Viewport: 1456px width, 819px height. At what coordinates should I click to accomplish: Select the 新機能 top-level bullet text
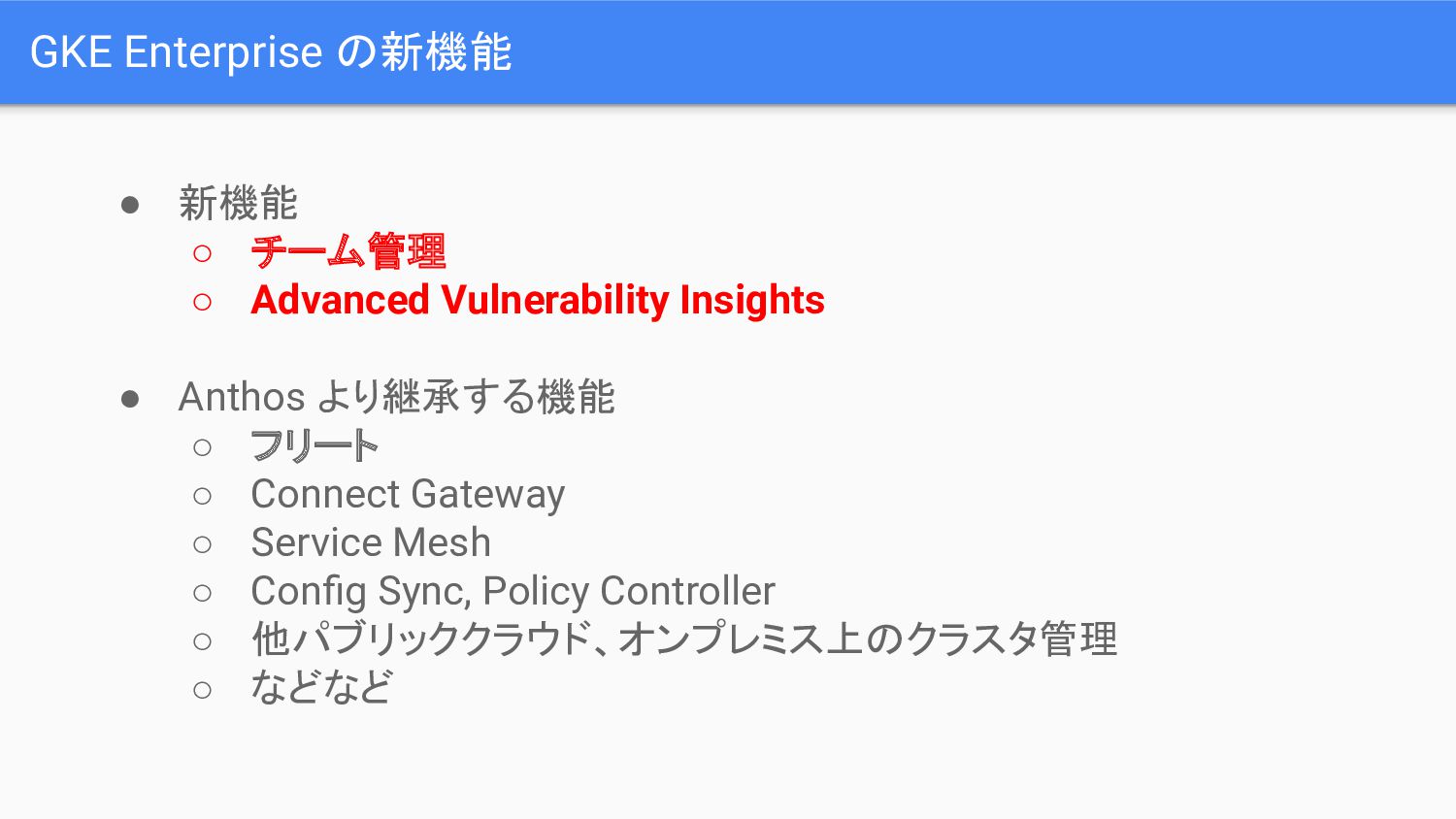pyautogui.click(x=238, y=204)
